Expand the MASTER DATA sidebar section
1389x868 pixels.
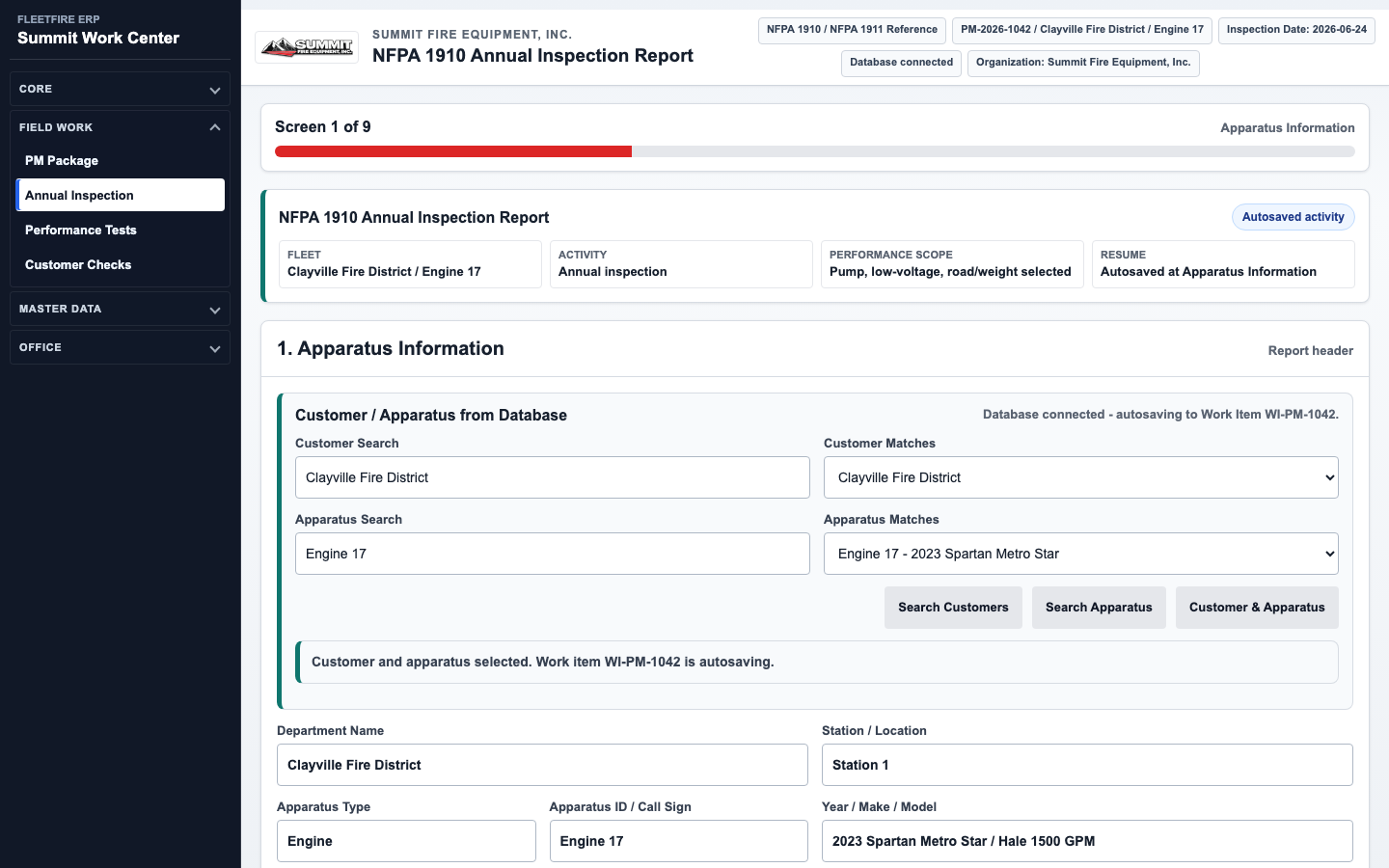coord(120,309)
